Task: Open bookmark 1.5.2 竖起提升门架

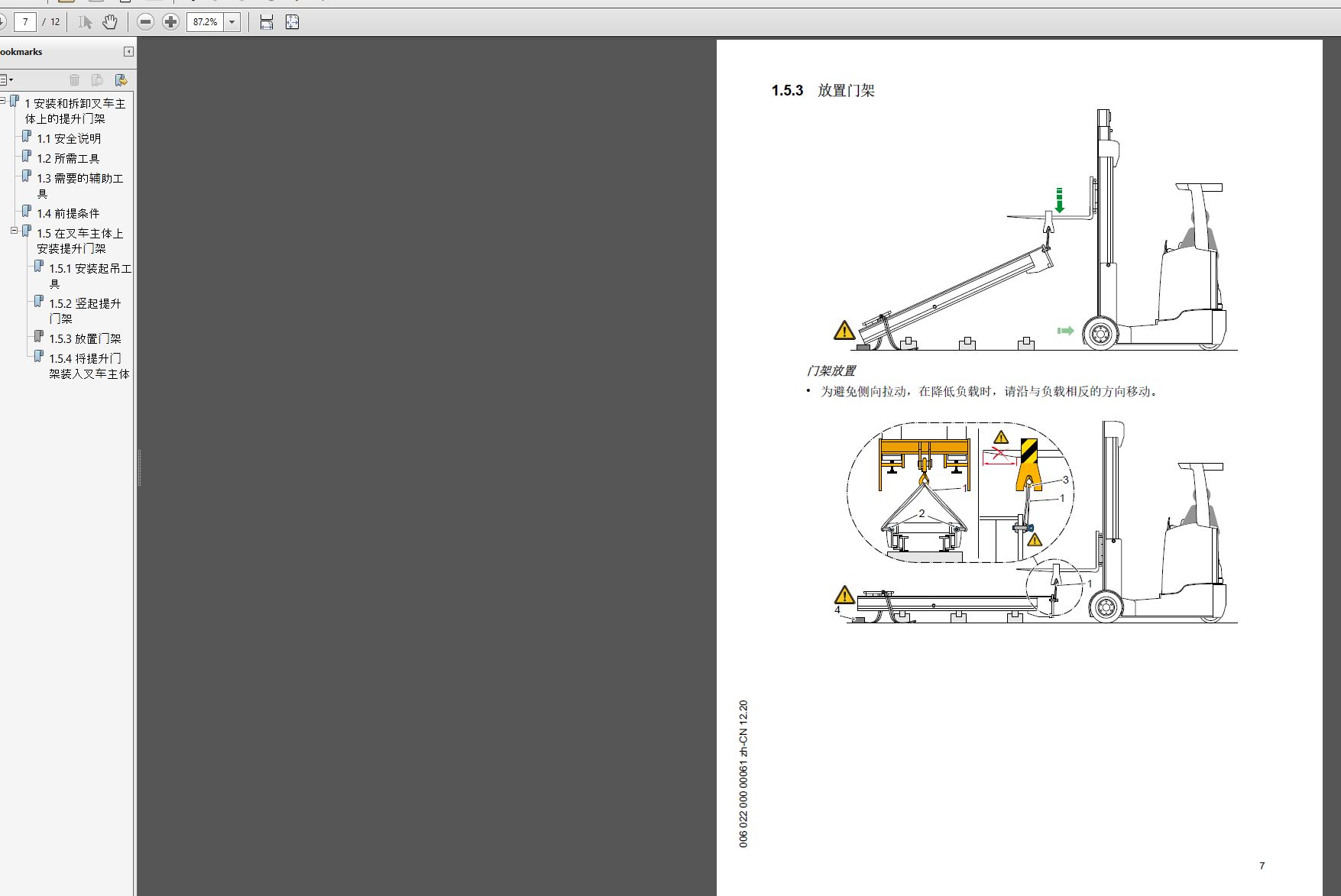Action: point(85,311)
